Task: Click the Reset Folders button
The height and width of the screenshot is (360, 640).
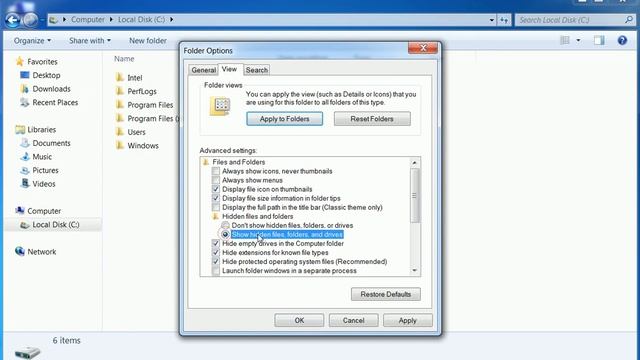Action: 372,119
